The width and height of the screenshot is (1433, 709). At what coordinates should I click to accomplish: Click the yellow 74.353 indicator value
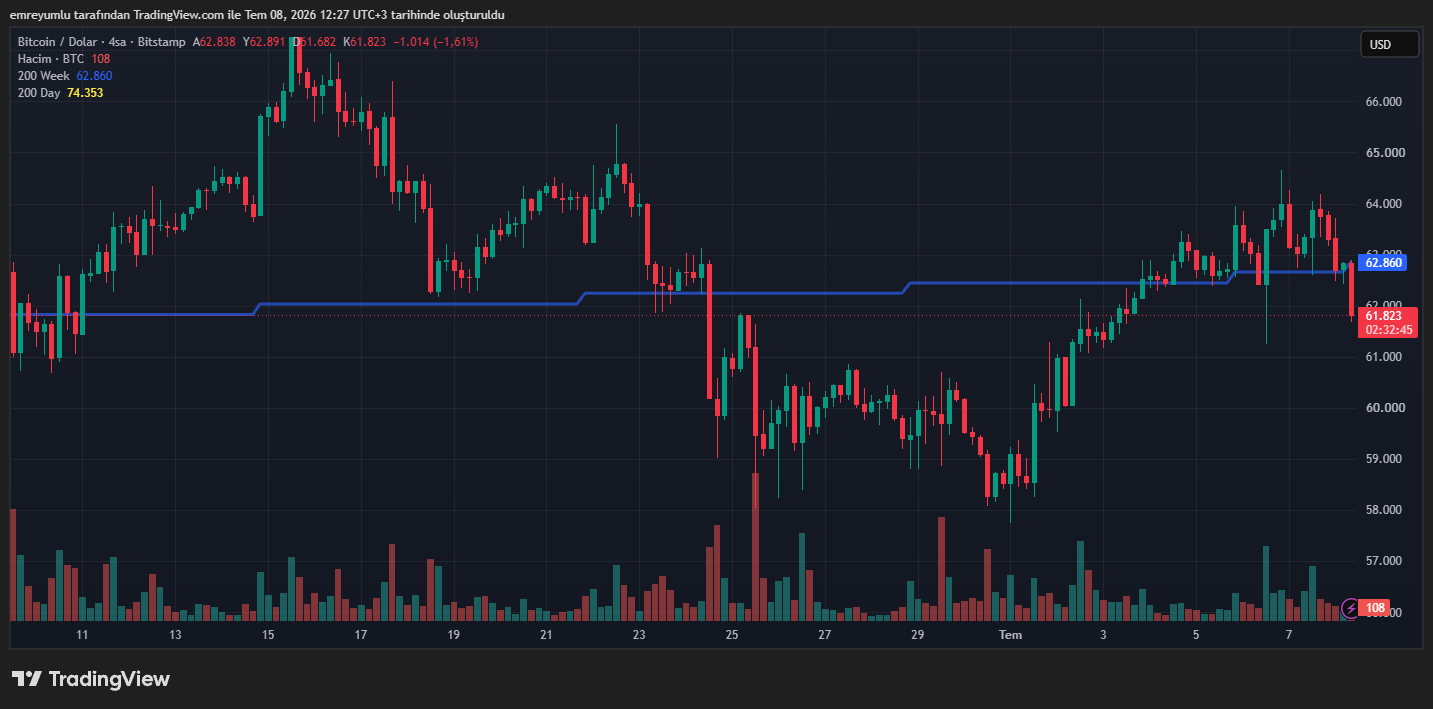coord(85,93)
